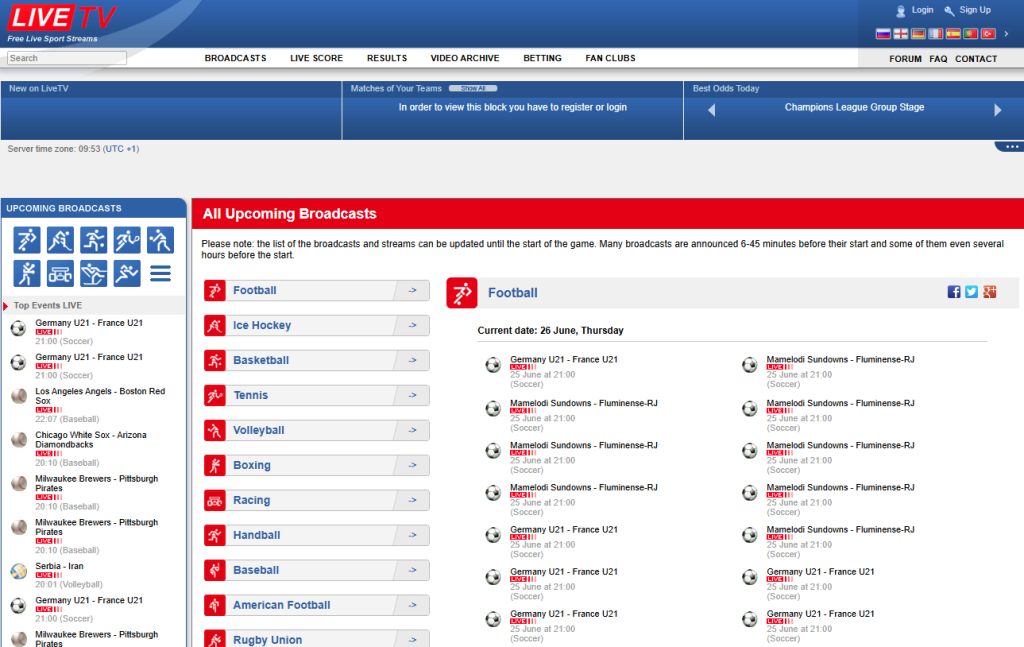Viewport: 1024px width, 647px height.
Task: Show previous Best Odds item
Action: tap(712, 110)
